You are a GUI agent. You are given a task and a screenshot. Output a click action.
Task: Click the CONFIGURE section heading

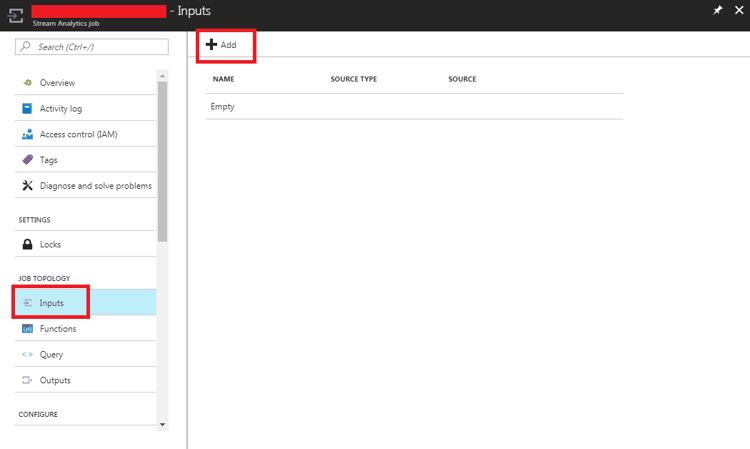point(38,414)
